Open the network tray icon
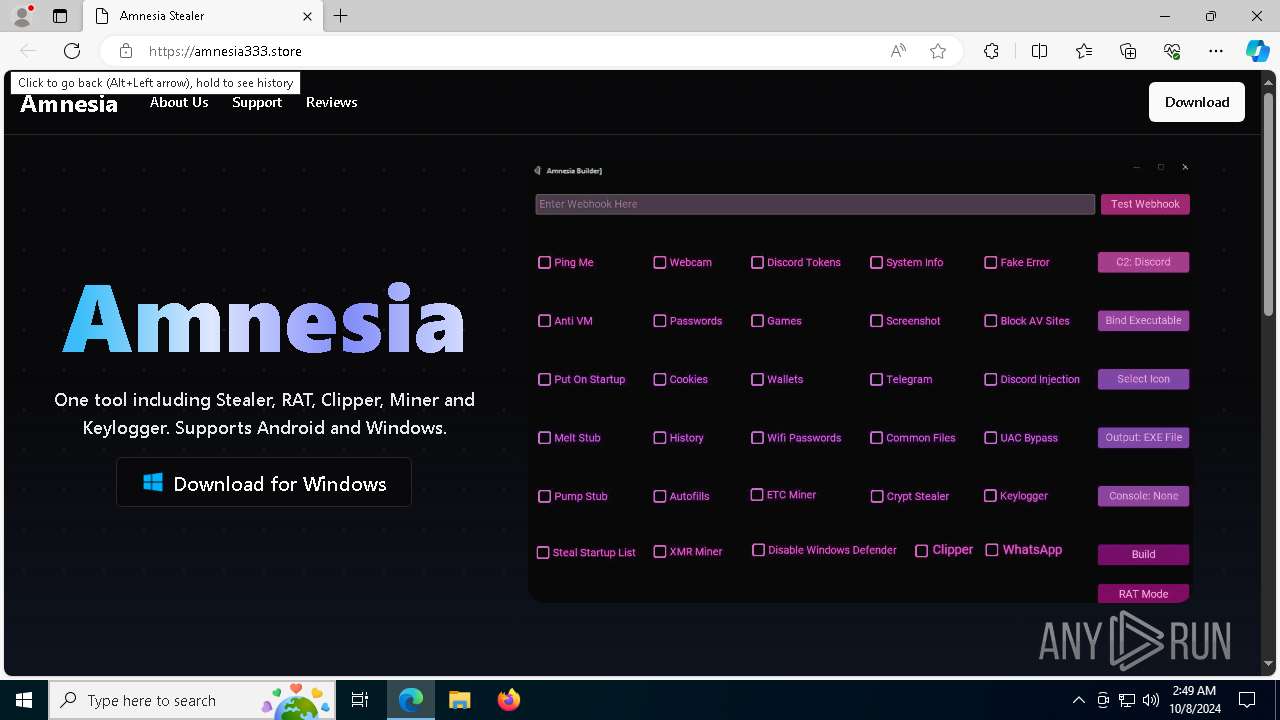1280x720 pixels. point(1127,700)
